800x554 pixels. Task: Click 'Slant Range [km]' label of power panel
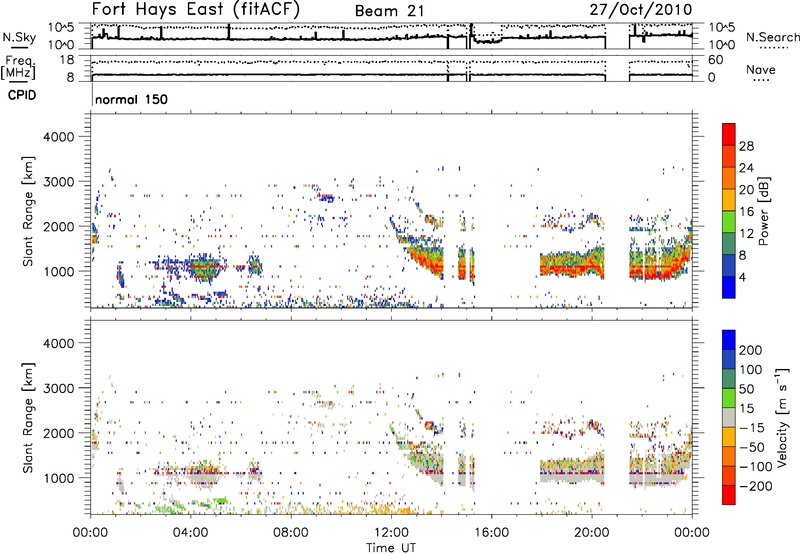coord(28,211)
